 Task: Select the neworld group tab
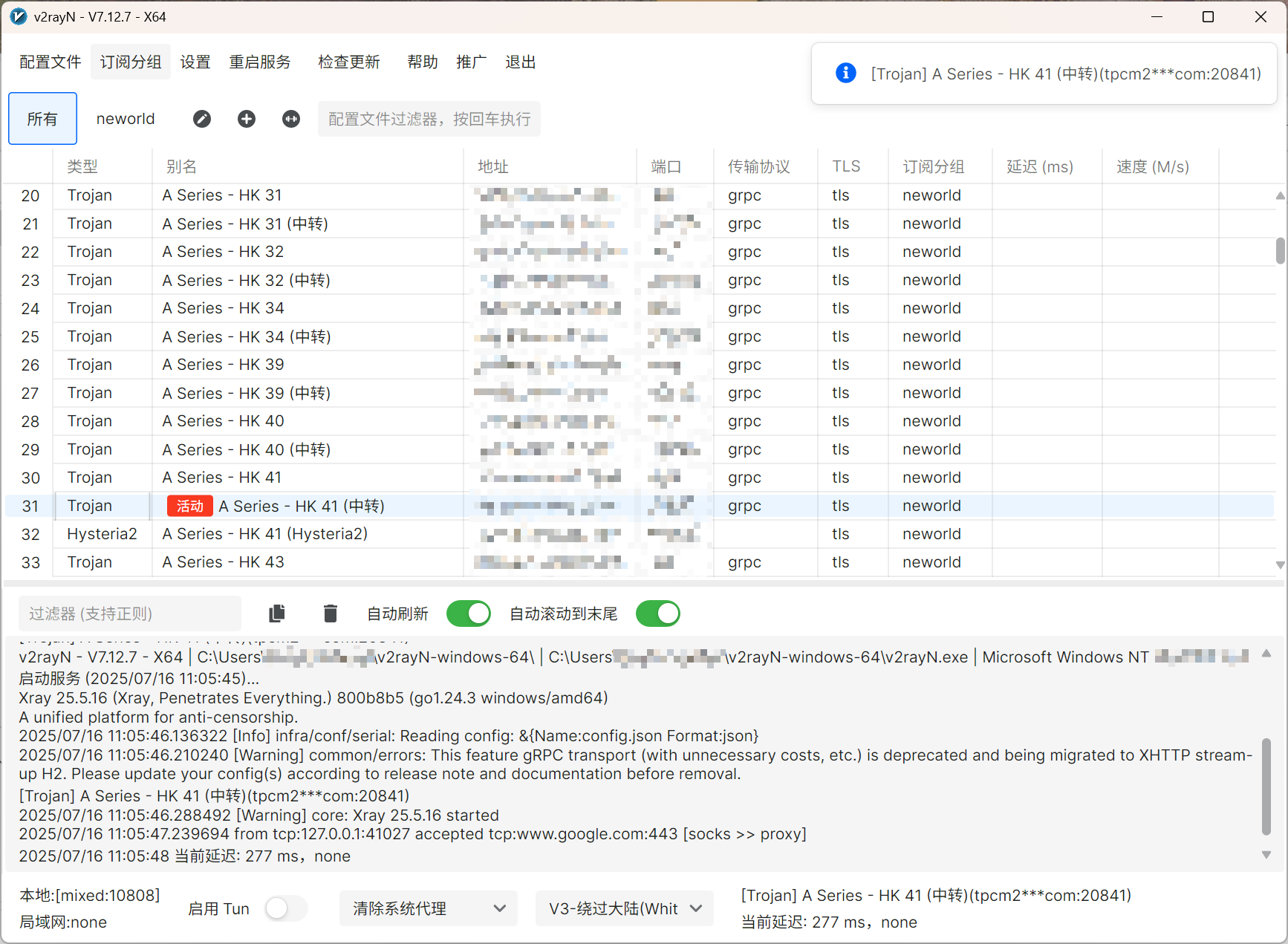click(x=126, y=119)
